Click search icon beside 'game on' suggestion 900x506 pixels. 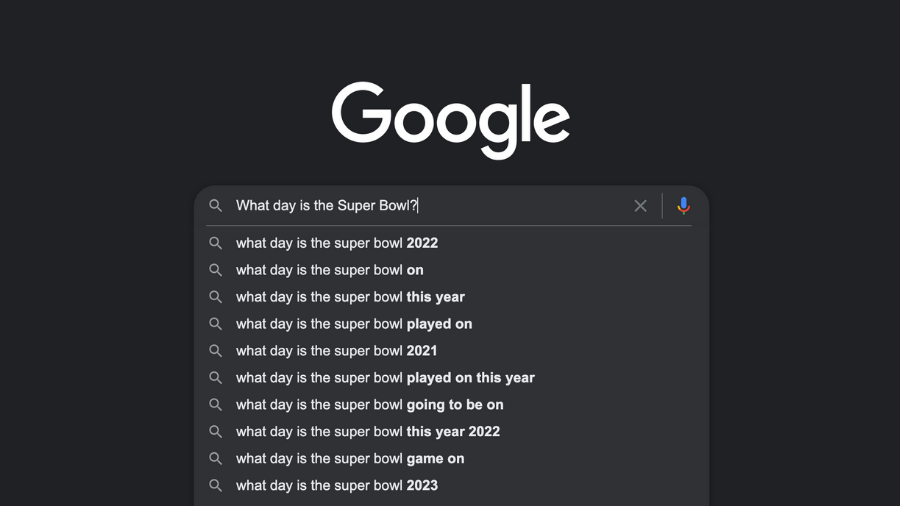coord(215,459)
